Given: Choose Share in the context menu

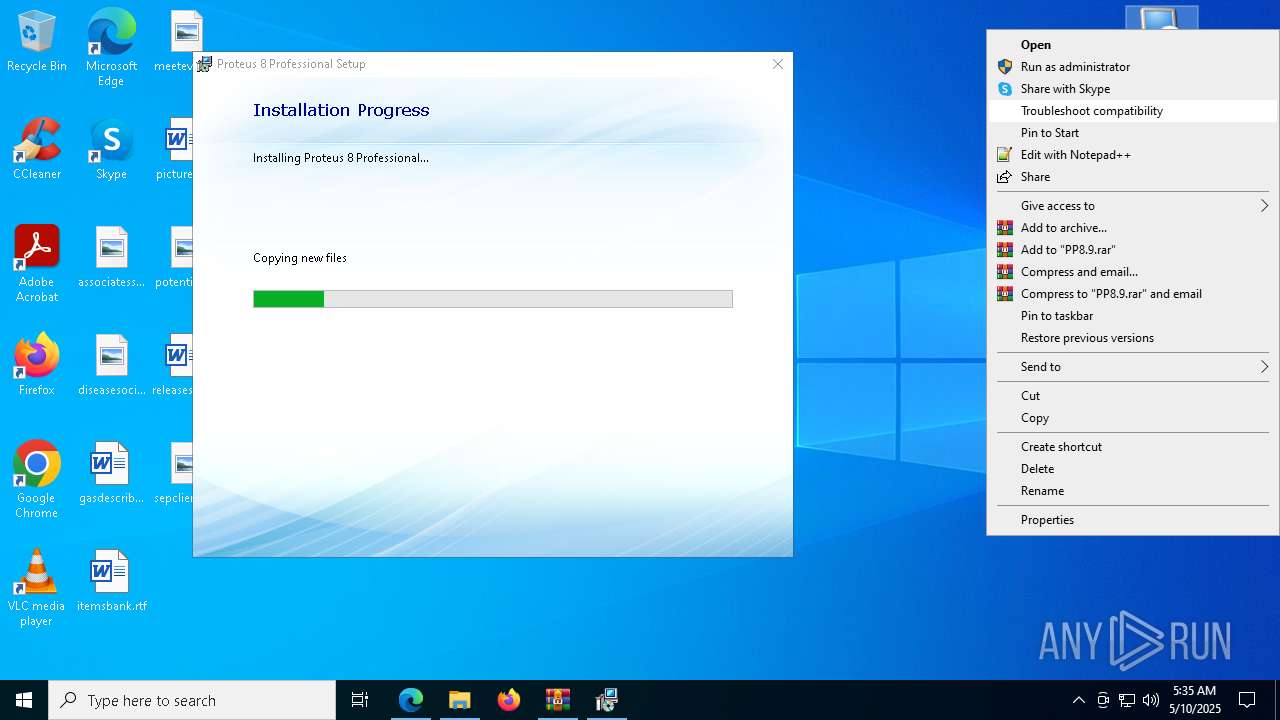Looking at the screenshot, I should click(1132, 177).
